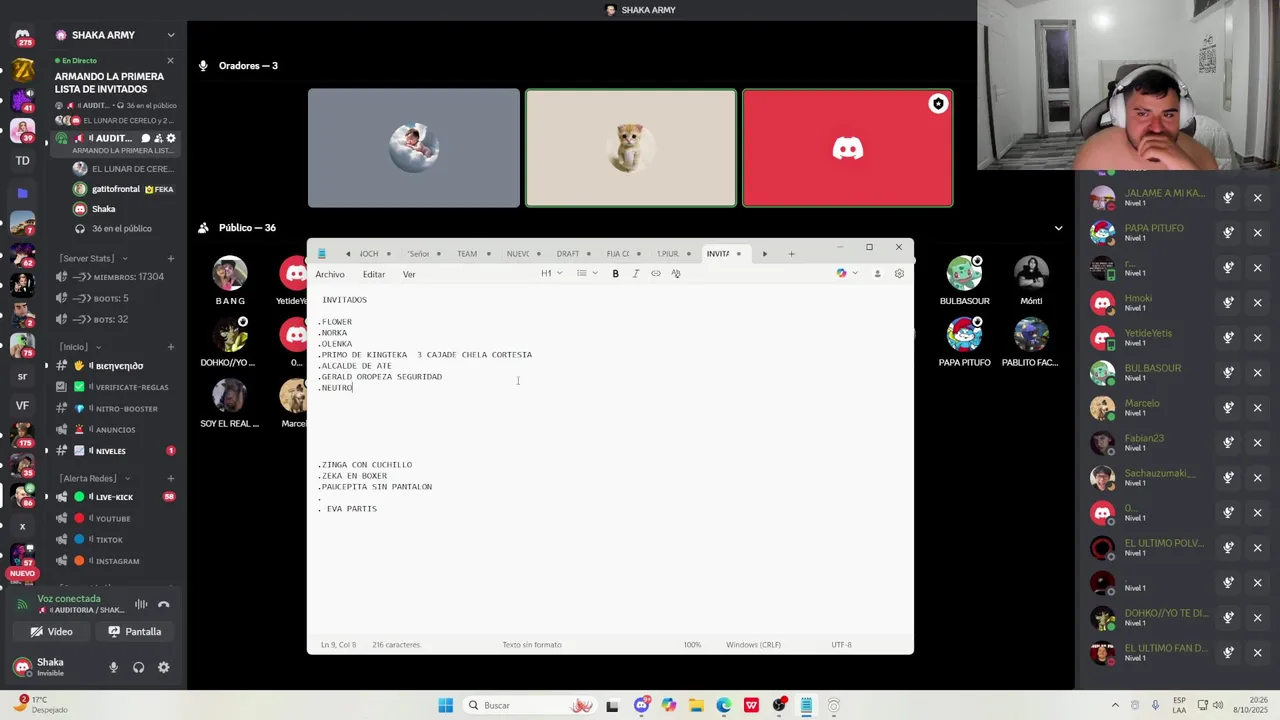1280x720 pixels.
Task: Open noise suppression voice settings
Action: [x=141, y=604]
